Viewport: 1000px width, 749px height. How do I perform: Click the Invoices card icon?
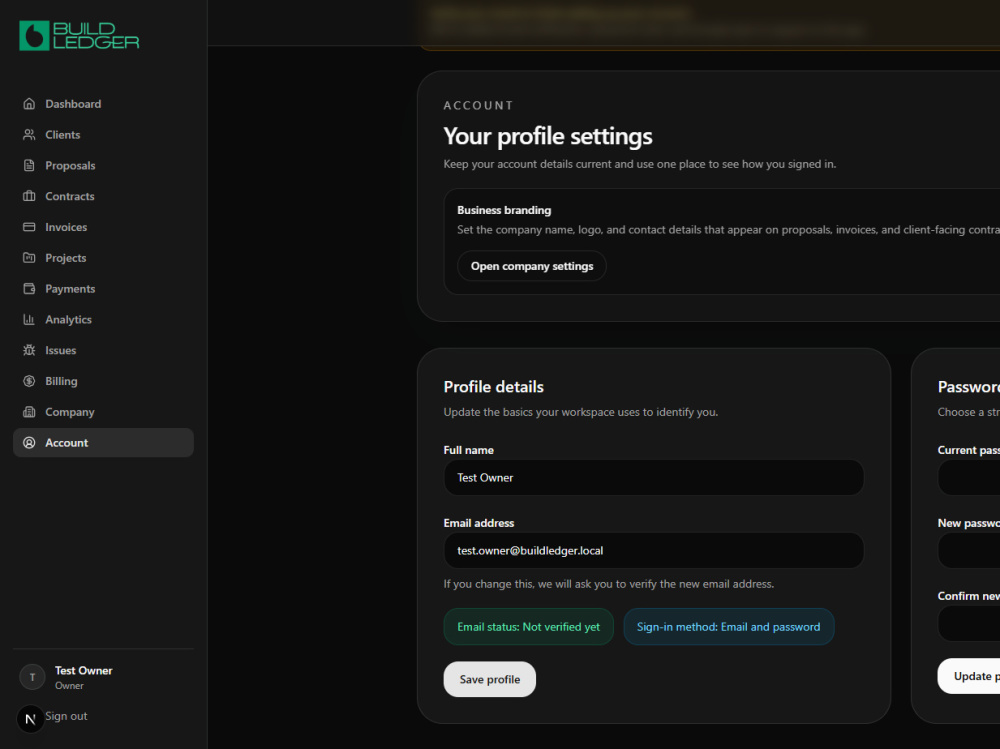29,227
